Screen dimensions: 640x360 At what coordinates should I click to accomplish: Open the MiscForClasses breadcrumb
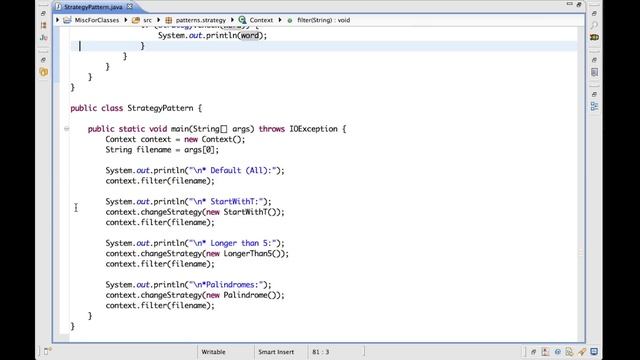point(97,20)
